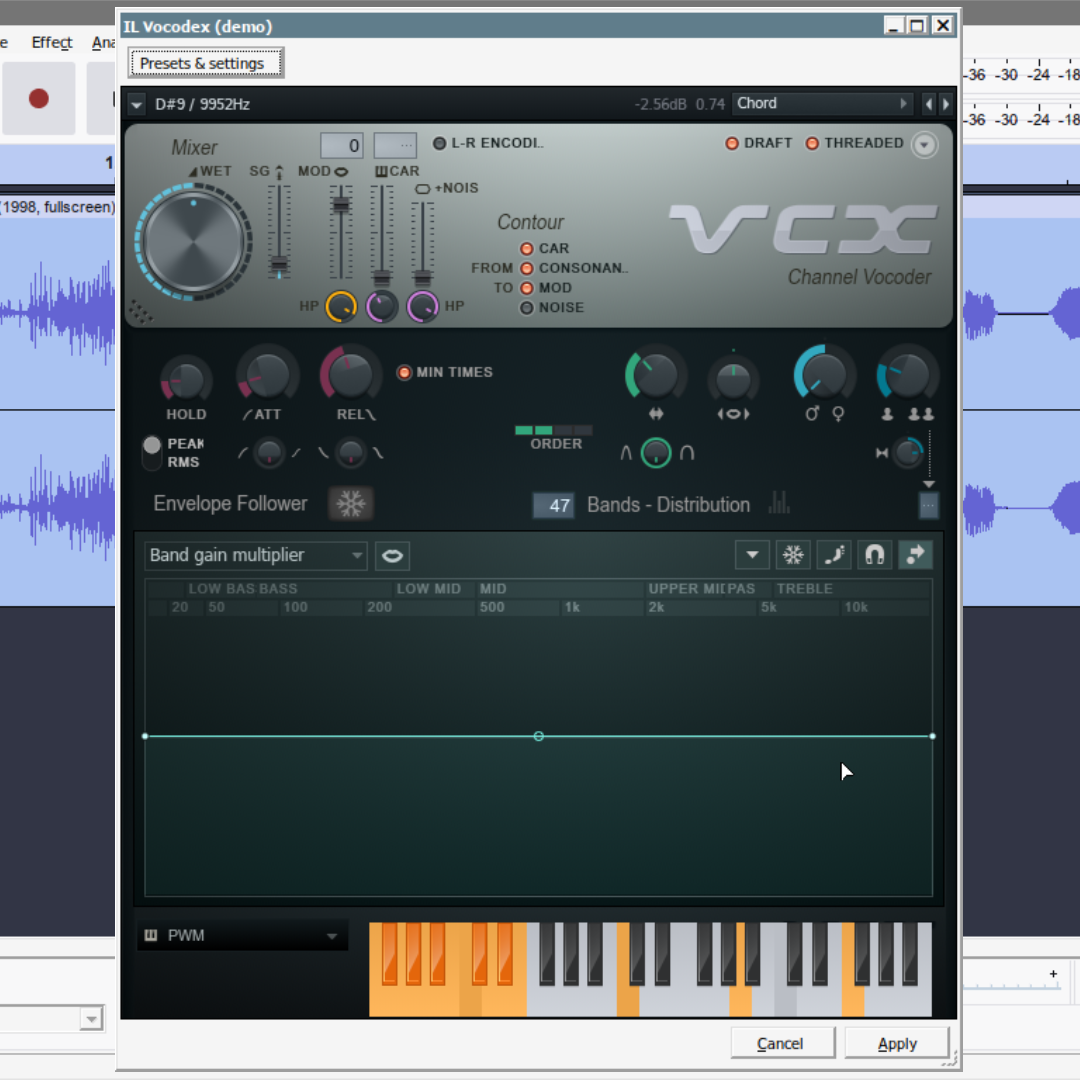Click the snowflake icon in the envelope toolbar
1080x1080 pixels.
tap(793, 555)
